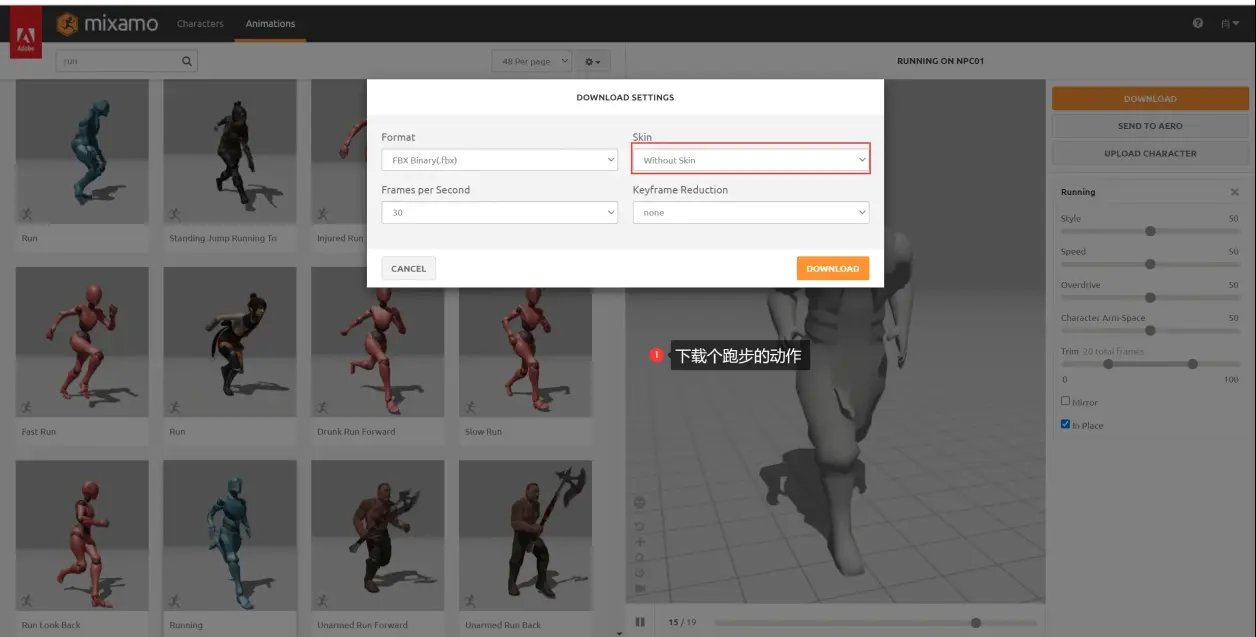Click running-man icon on Run Look Back card
Image resolution: width=1256 pixels, height=637 pixels.
(x=25, y=601)
